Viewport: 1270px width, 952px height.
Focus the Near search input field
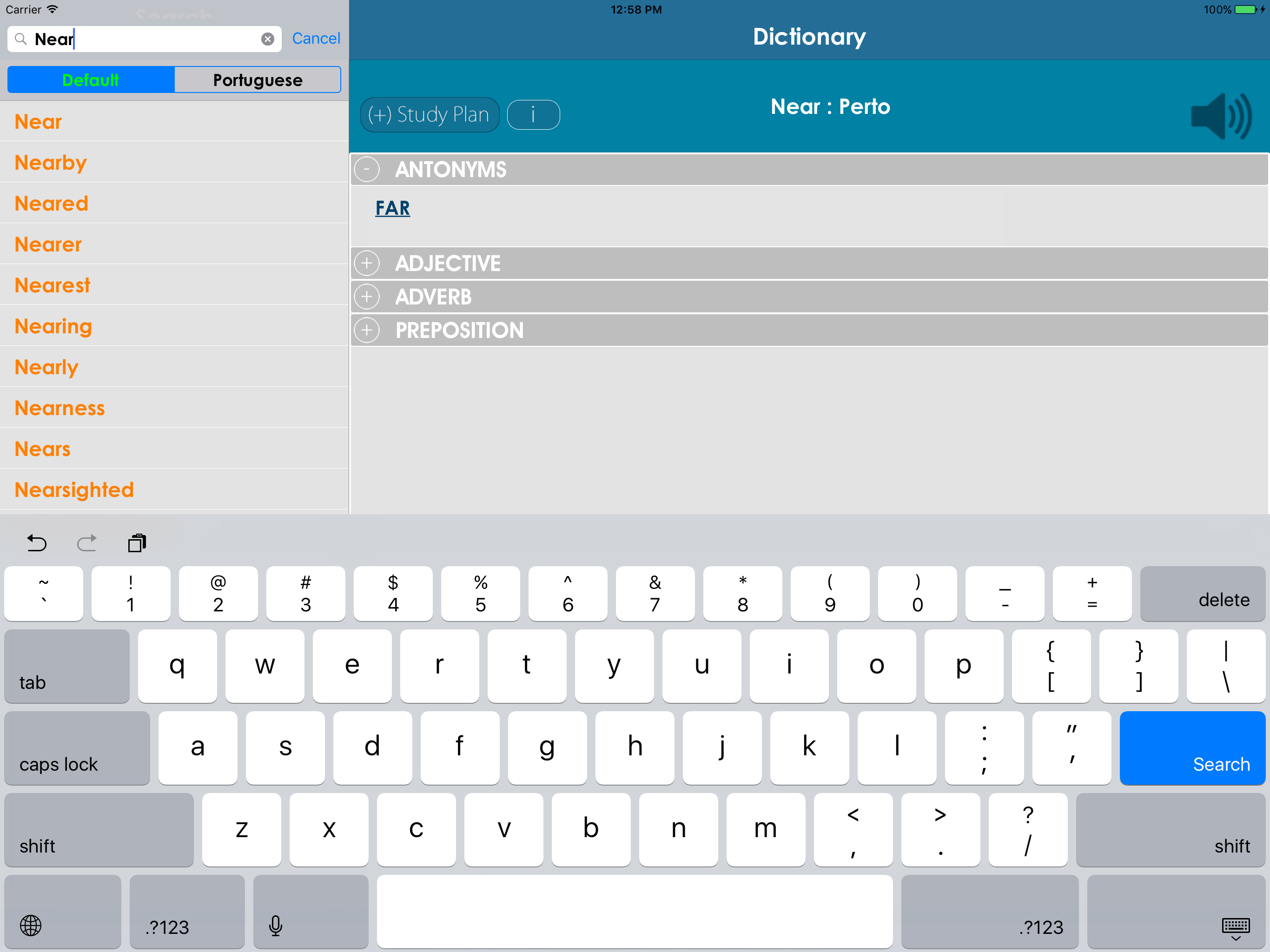145,39
